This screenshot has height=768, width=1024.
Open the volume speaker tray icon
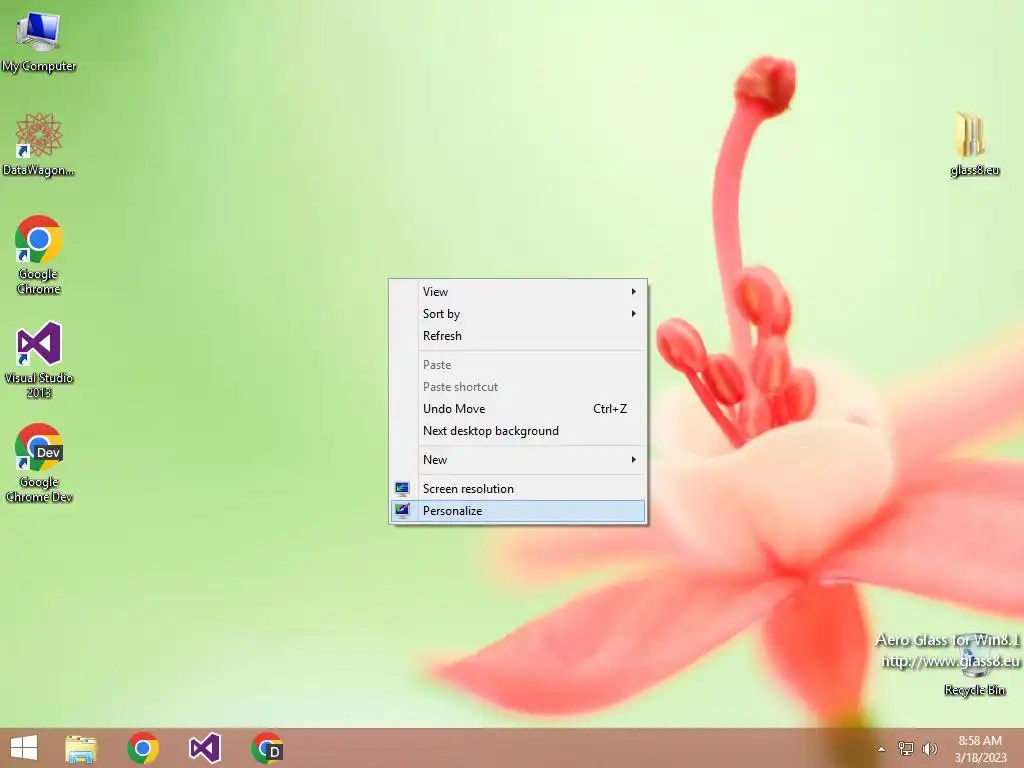pos(929,749)
